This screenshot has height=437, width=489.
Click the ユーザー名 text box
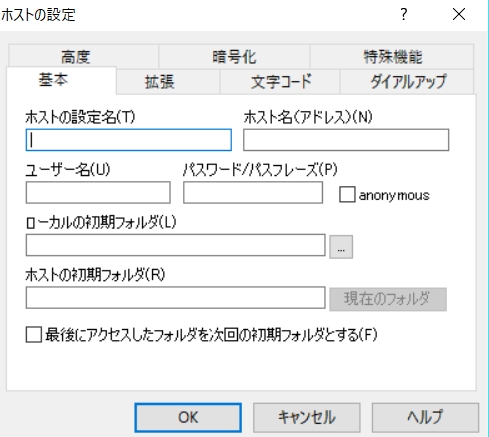[x=98, y=192]
